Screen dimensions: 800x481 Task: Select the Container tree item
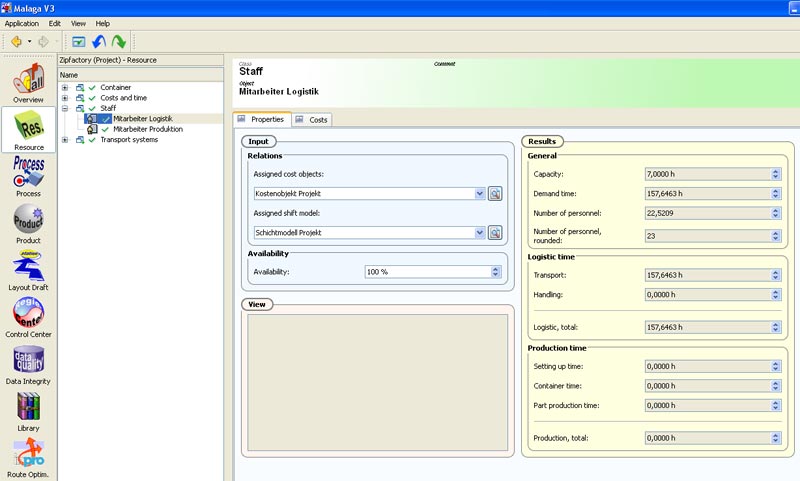(115, 88)
